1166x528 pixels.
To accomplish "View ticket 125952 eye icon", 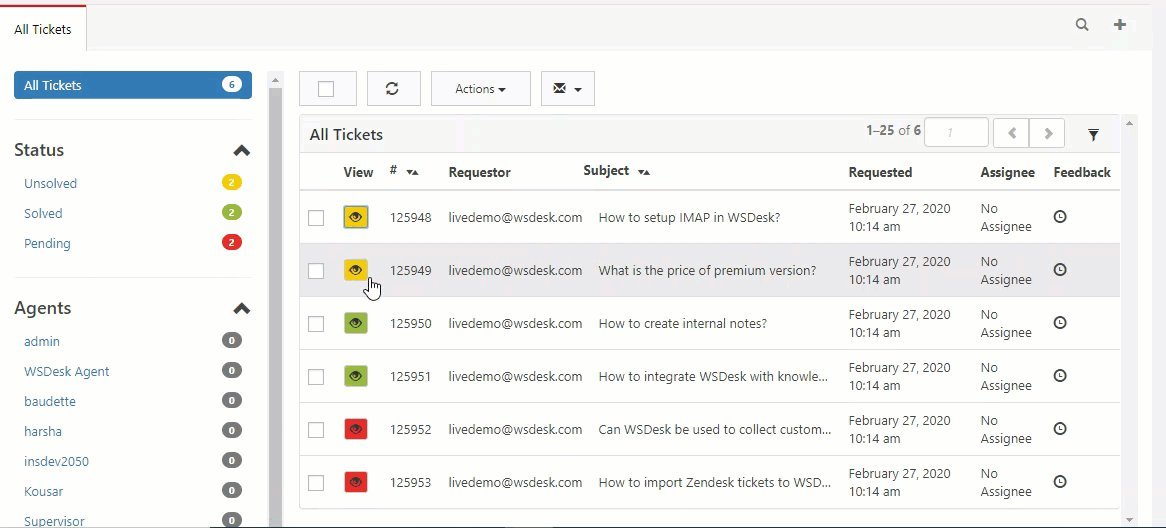I will [355, 429].
